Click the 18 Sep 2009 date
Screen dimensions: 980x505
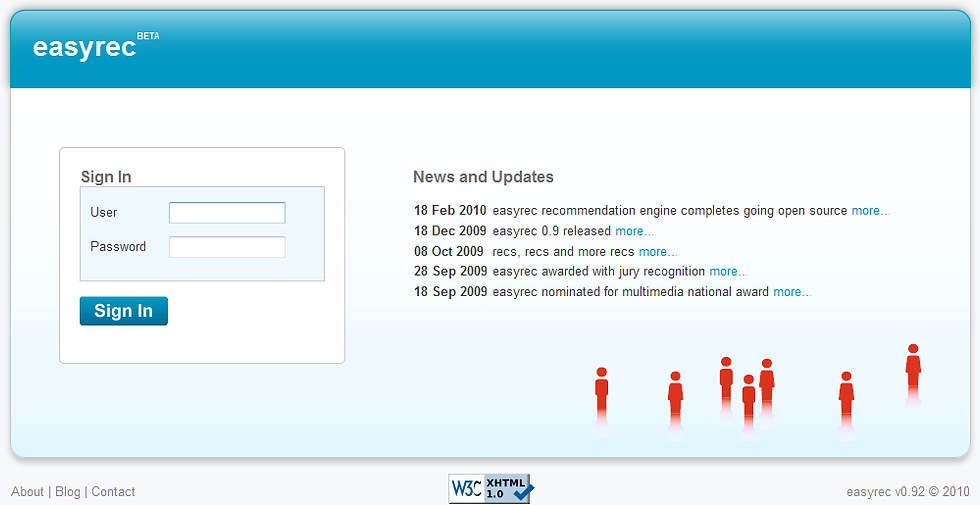pos(451,291)
